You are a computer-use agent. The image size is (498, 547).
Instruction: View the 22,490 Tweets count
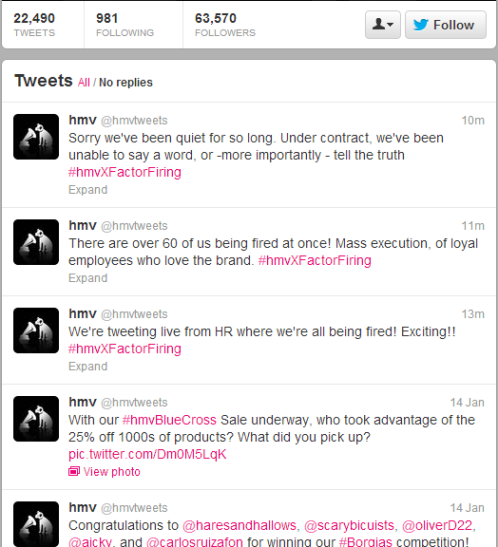point(34,24)
